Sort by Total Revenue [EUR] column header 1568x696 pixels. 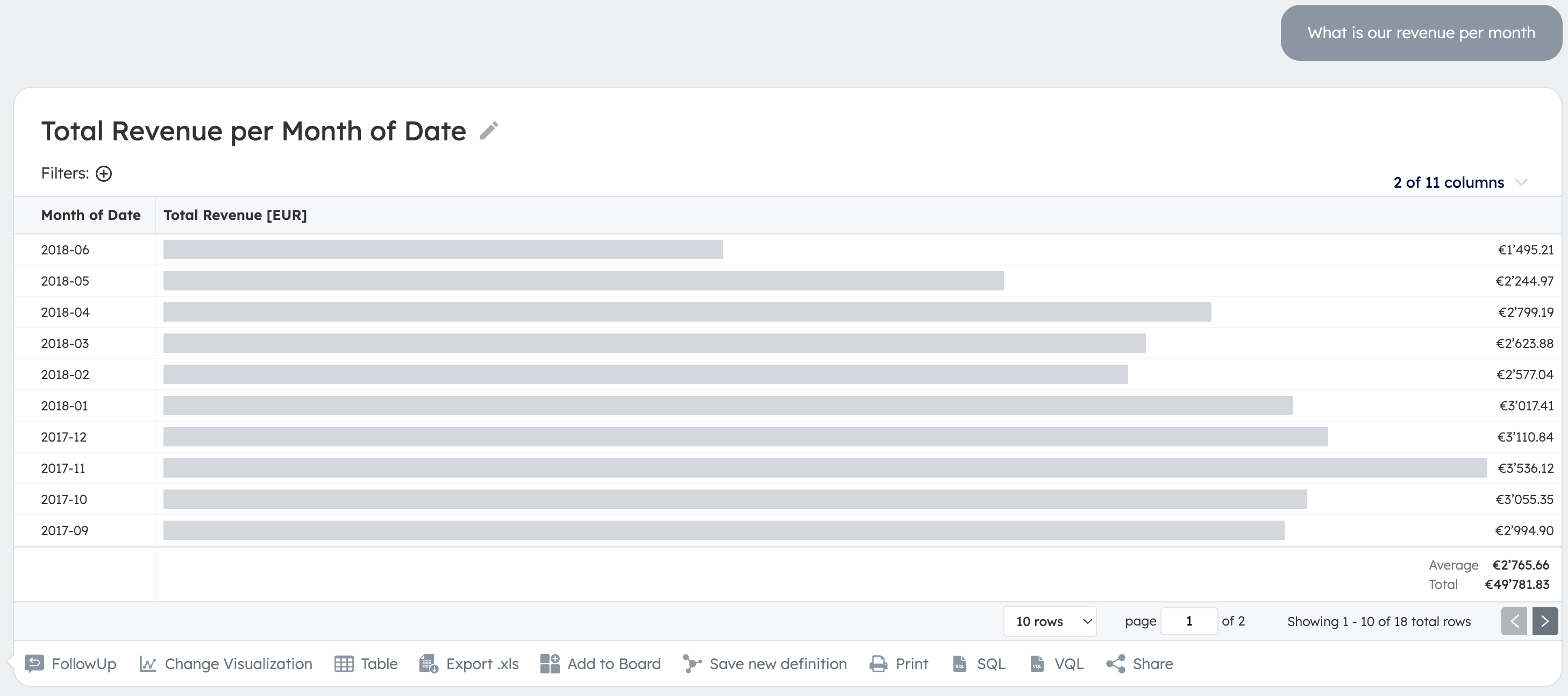(x=235, y=215)
